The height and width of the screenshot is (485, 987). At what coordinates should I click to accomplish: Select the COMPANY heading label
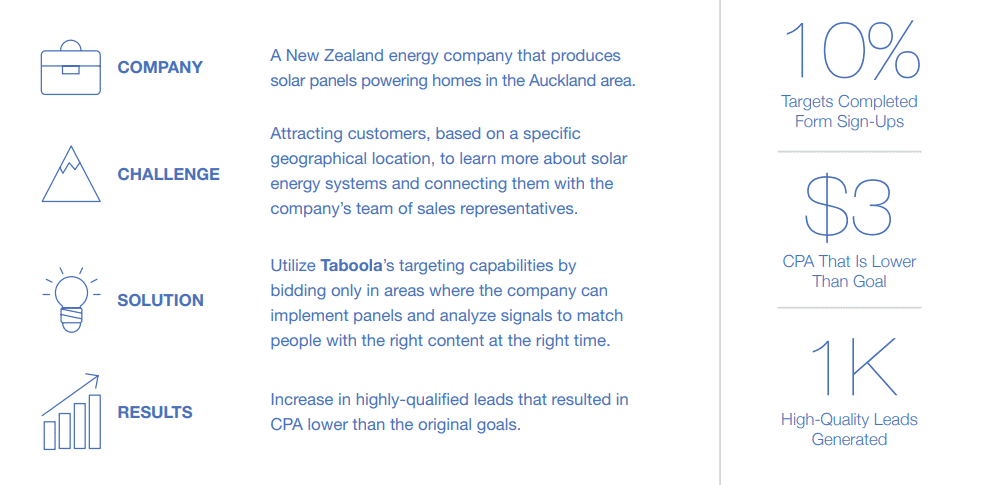pyautogui.click(x=160, y=67)
